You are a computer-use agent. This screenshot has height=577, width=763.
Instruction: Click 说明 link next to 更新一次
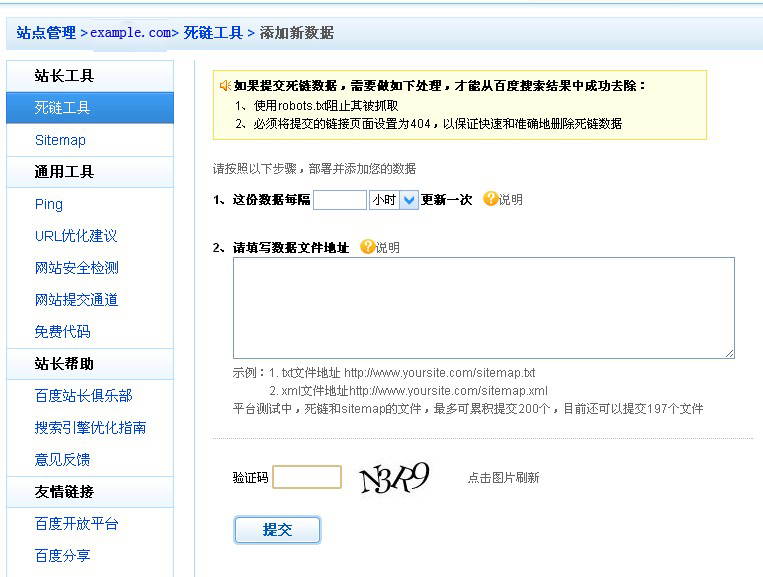(x=510, y=199)
